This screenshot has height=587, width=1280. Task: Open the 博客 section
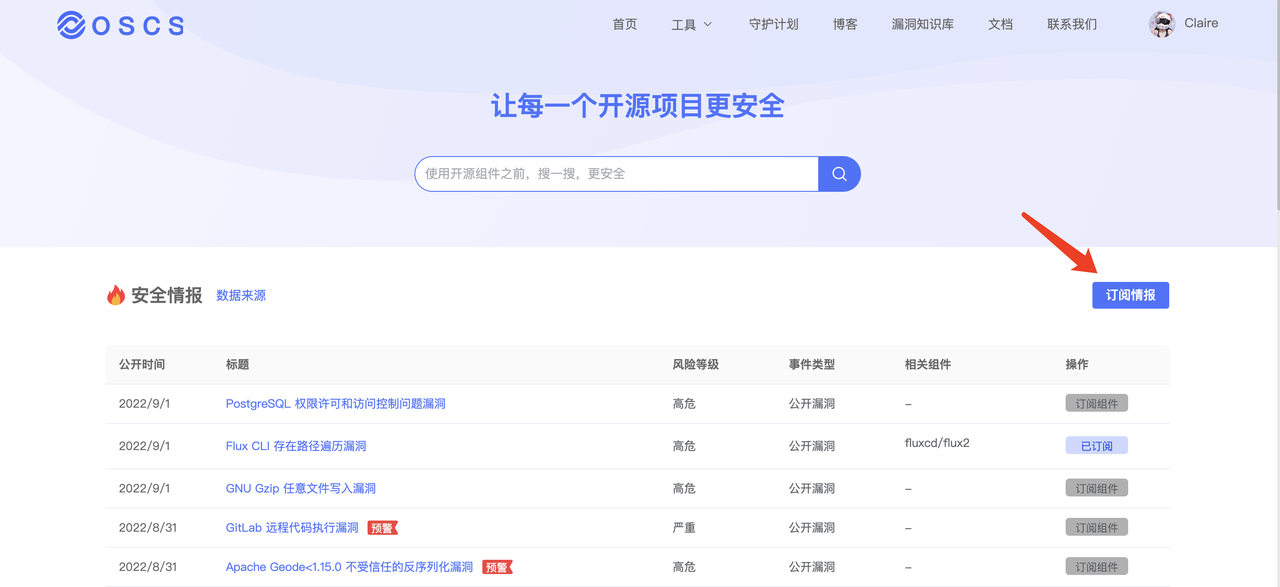point(845,24)
